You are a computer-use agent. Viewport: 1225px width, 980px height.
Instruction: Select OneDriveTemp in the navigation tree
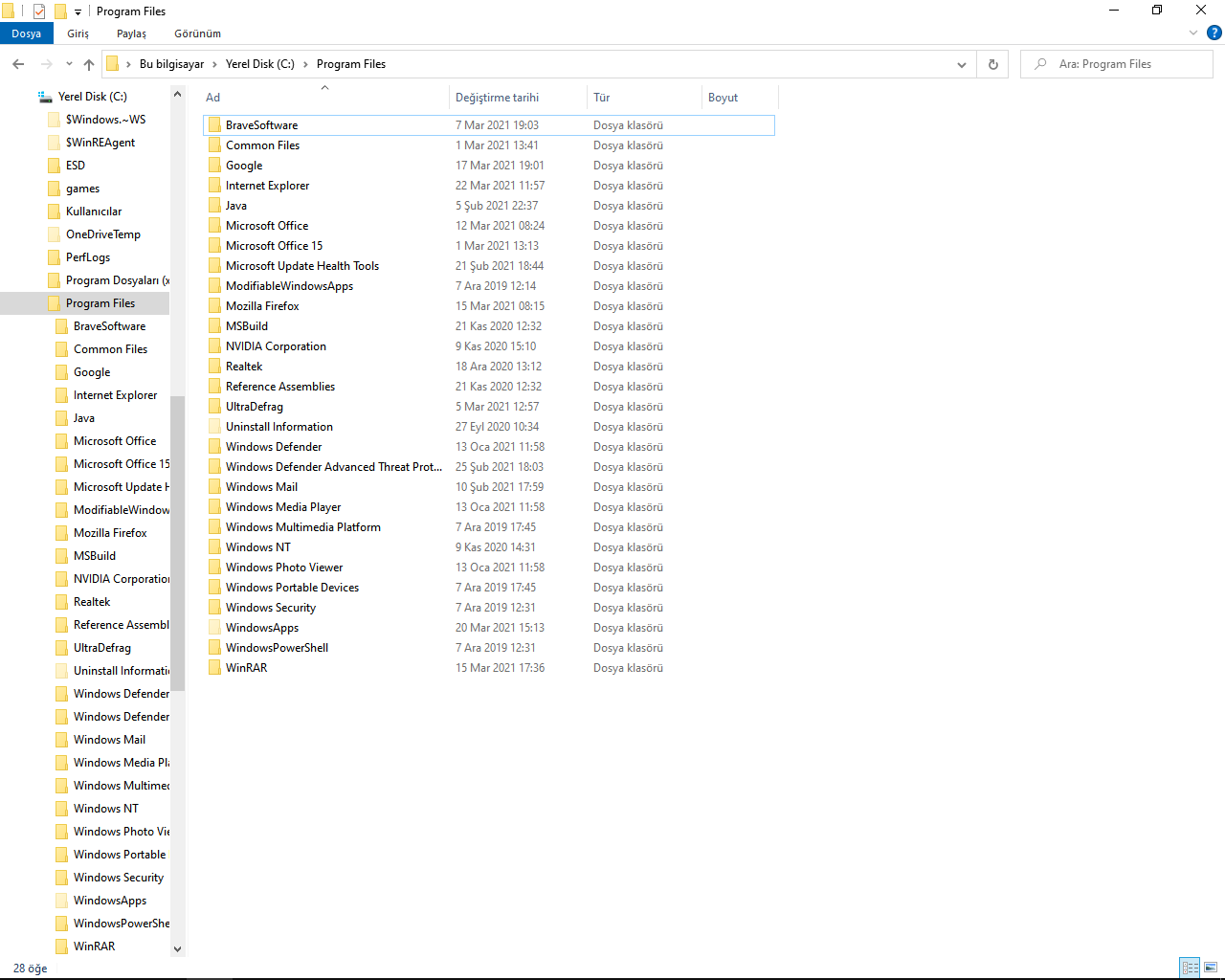(103, 234)
